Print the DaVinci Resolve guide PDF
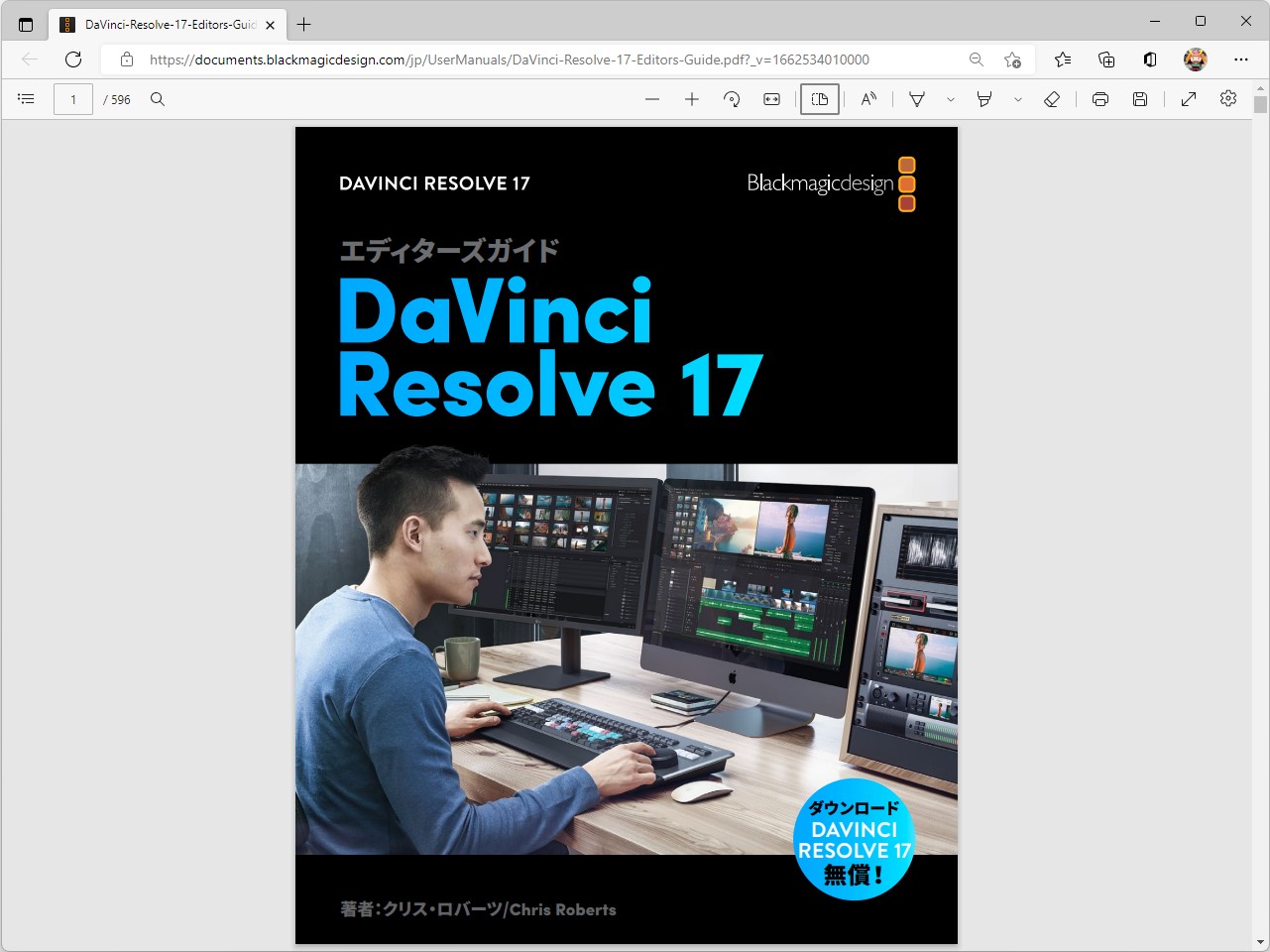This screenshot has width=1270, height=952. [x=1100, y=98]
